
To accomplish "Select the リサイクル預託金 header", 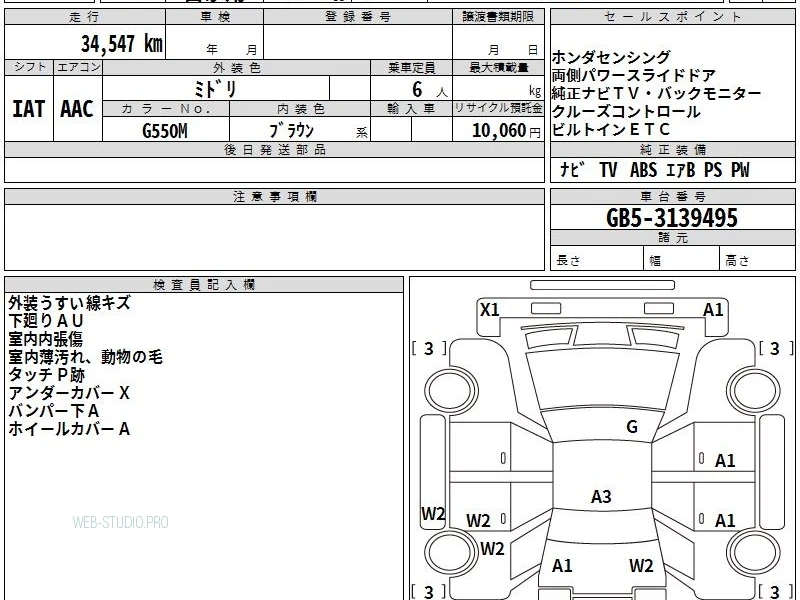I will [498, 109].
